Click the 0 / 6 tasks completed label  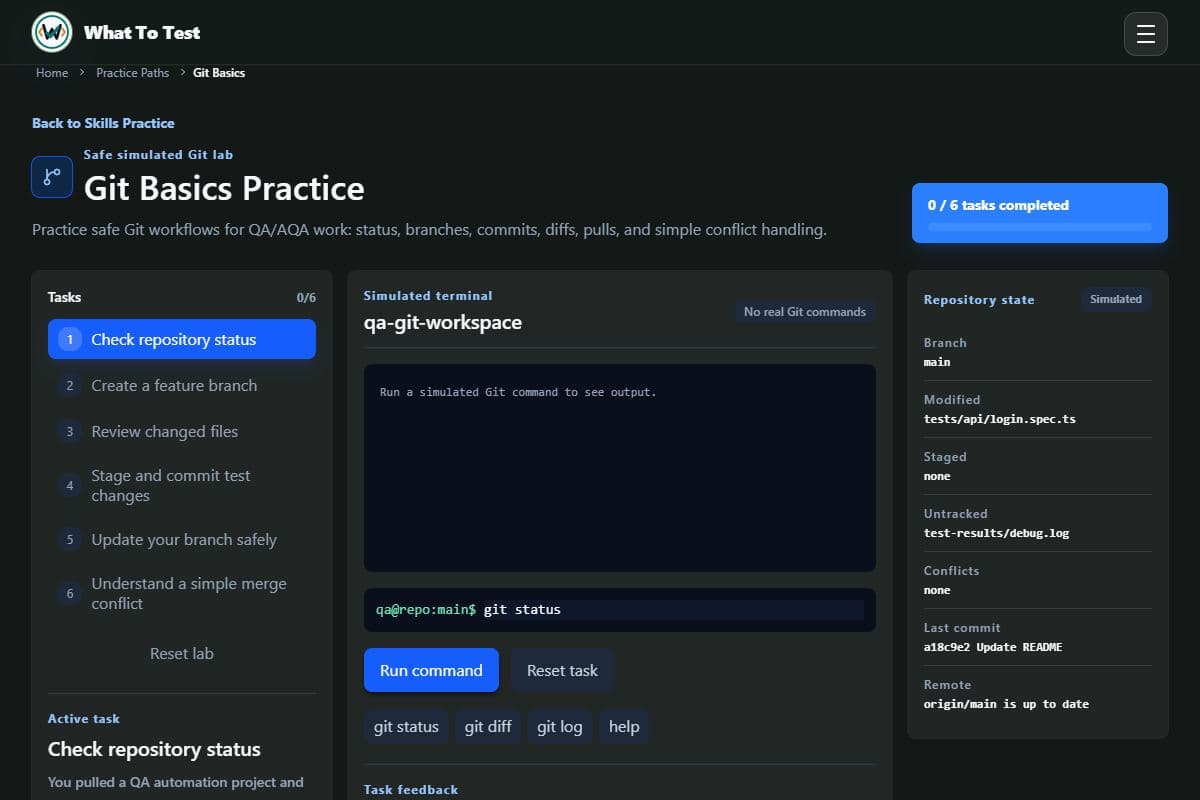click(x=998, y=205)
